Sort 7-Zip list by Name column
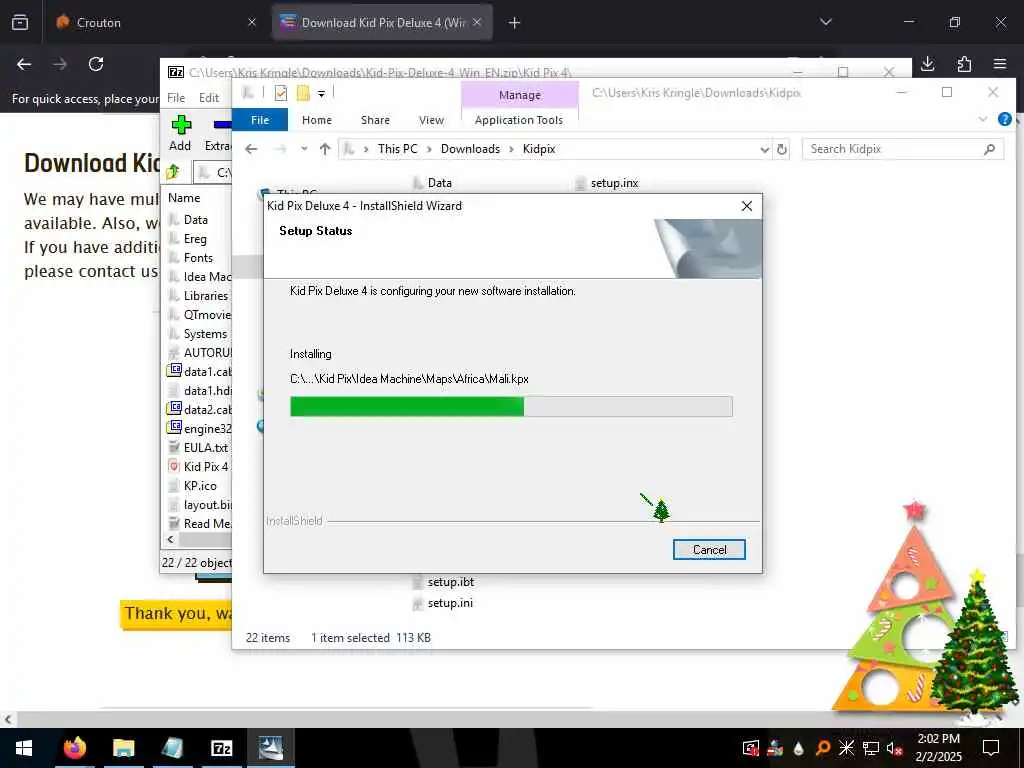Image resolution: width=1024 pixels, height=768 pixels. (x=184, y=198)
